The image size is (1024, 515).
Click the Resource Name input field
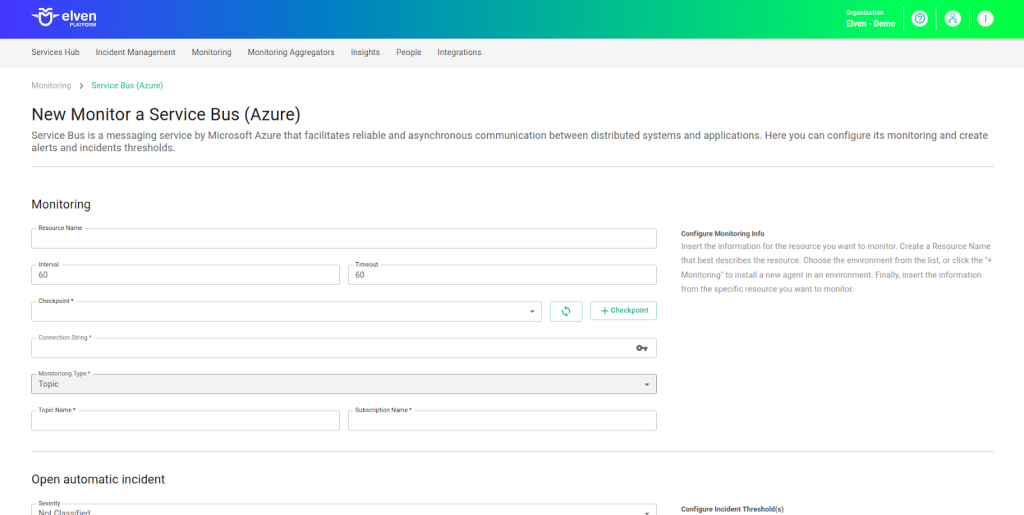pyautogui.click(x=344, y=239)
